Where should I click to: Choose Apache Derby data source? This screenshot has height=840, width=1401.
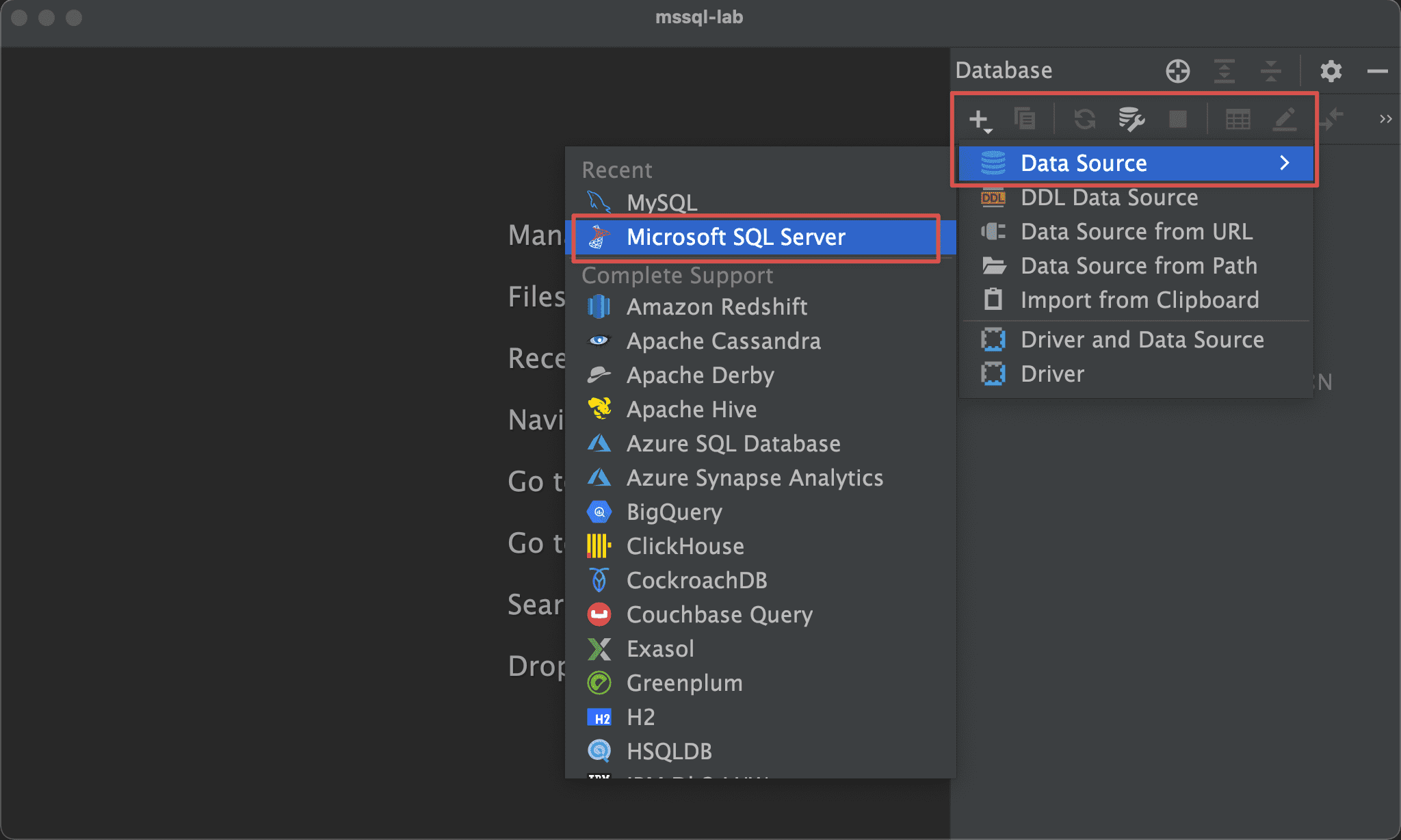click(761, 376)
